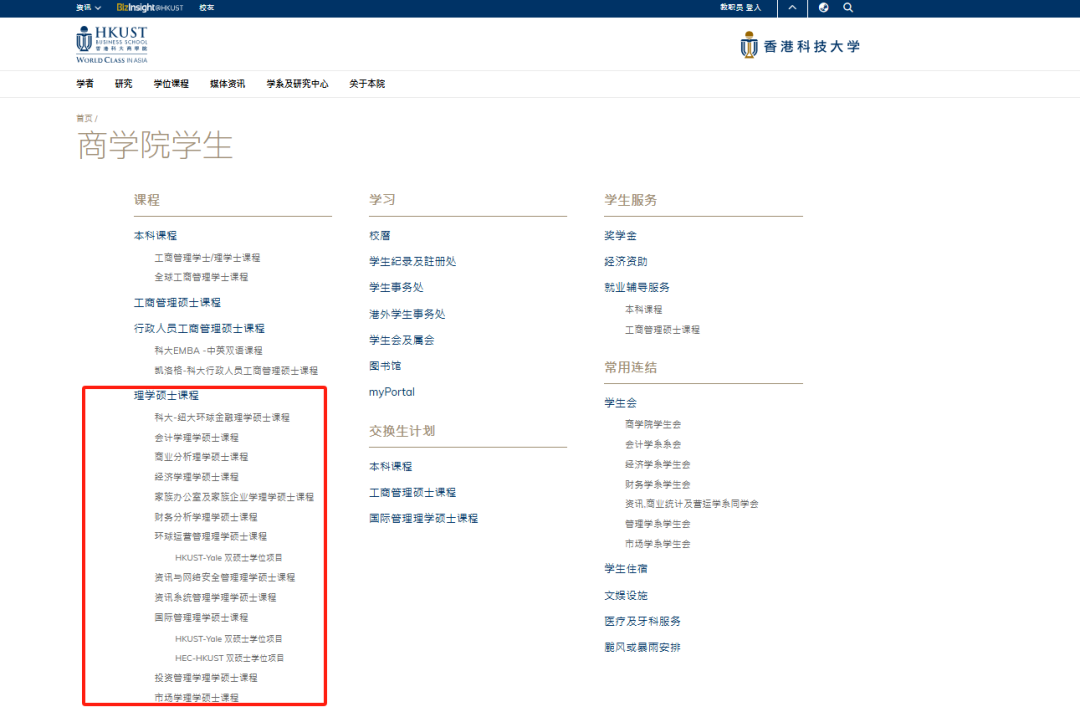The height and width of the screenshot is (707, 1080).
Task: Open 颱风或暴雨安排 link
Action: click(643, 648)
